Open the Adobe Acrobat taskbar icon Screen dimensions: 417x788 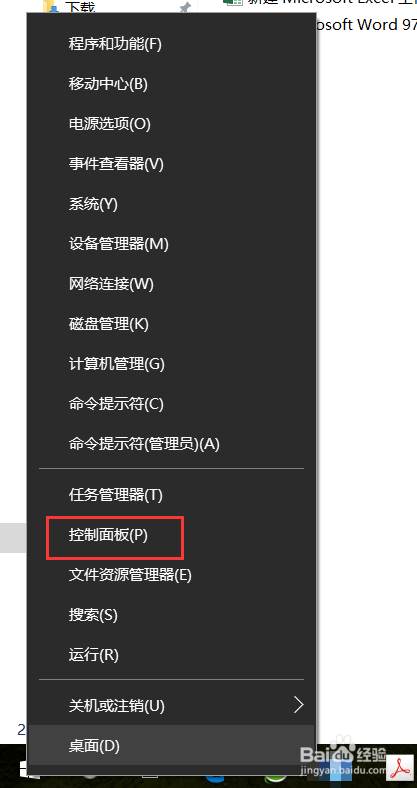401,769
